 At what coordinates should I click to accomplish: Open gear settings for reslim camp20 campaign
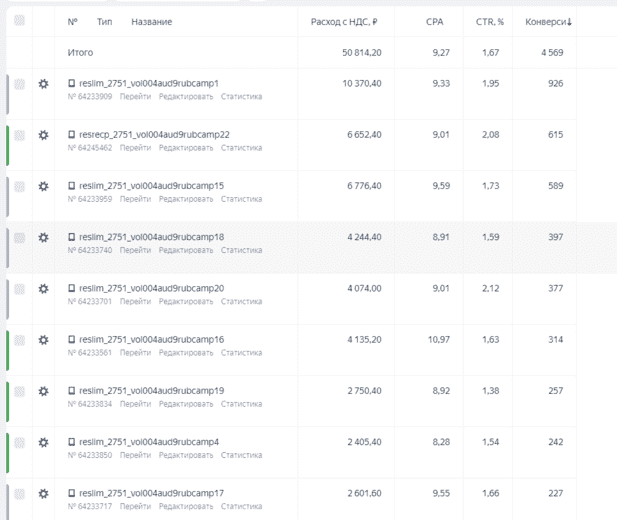click(43, 289)
